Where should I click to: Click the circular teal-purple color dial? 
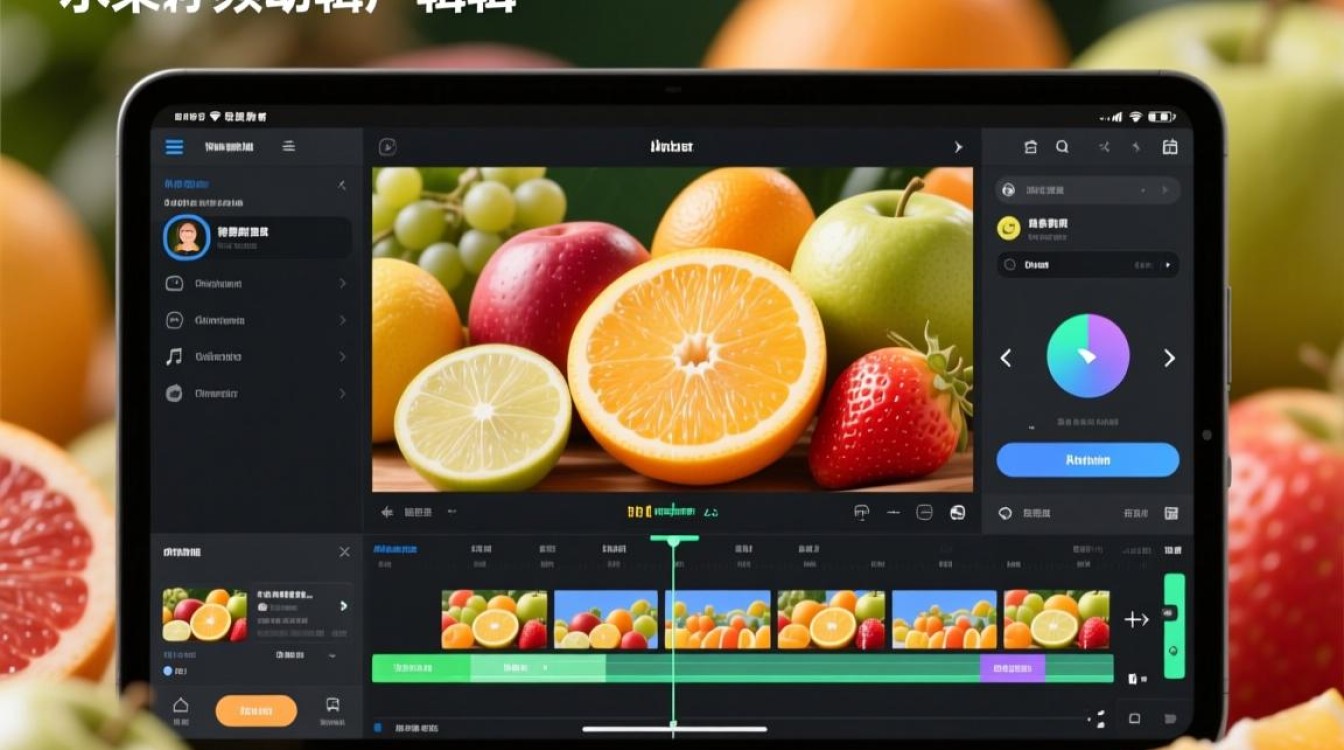click(1088, 356)
